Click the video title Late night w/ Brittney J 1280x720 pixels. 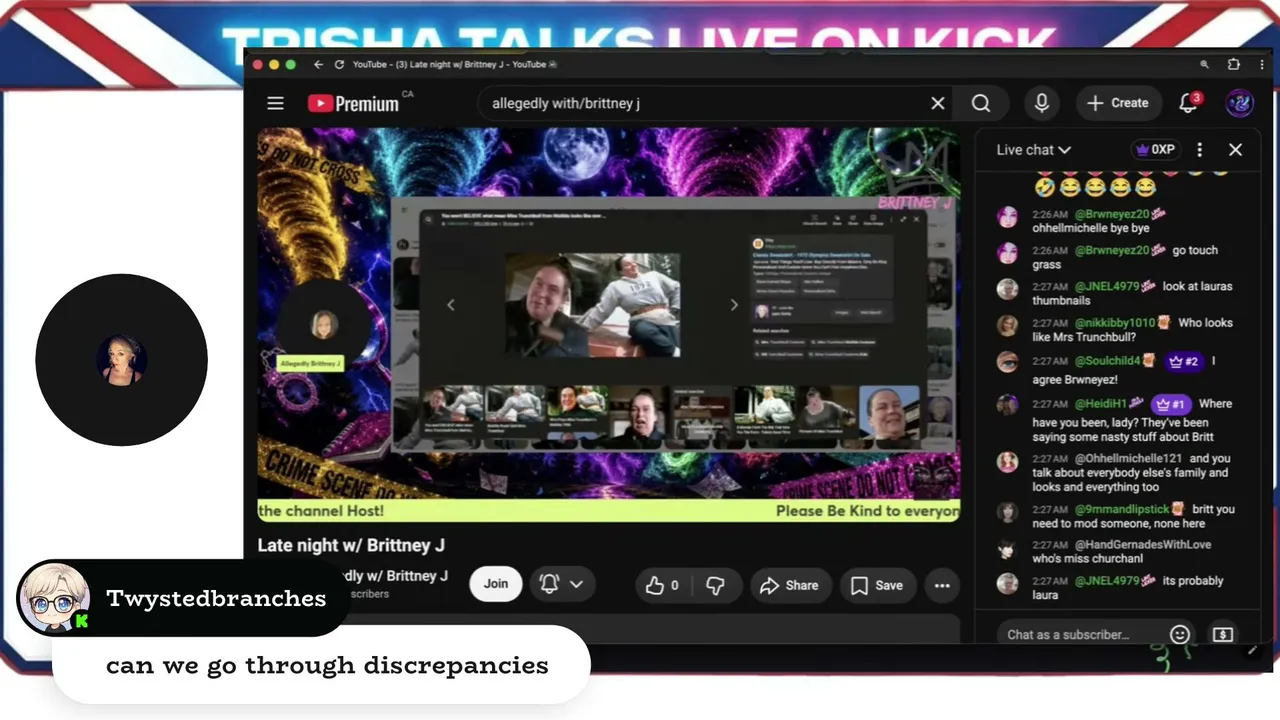pyautogui.click(x=351, y=545)
